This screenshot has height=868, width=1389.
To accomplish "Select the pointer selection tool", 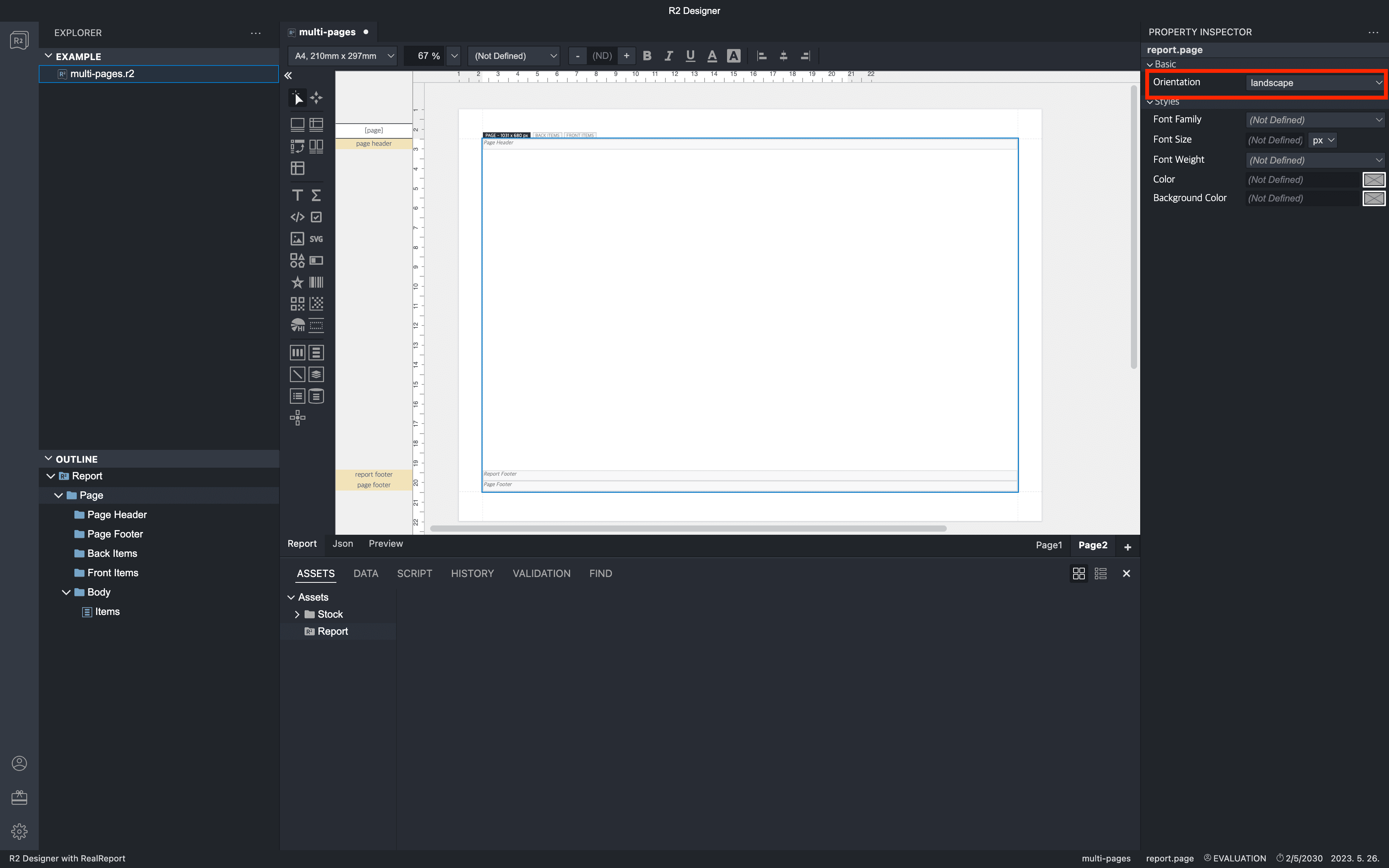I will (x=297, y=98).
